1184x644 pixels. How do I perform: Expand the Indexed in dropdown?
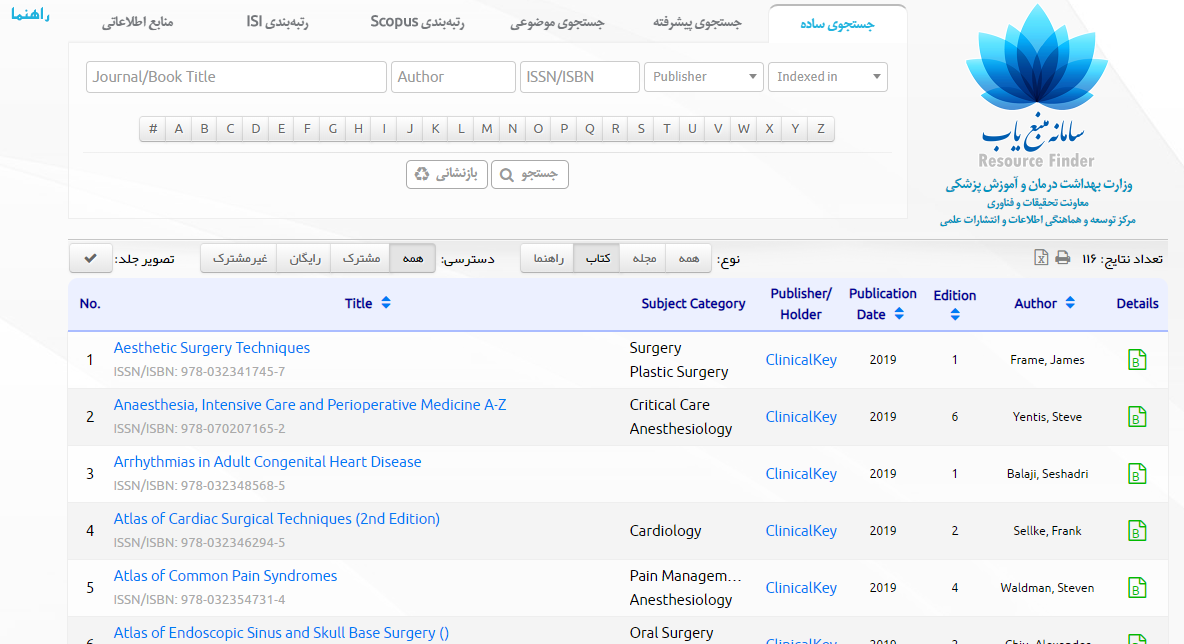coord(827,77)
